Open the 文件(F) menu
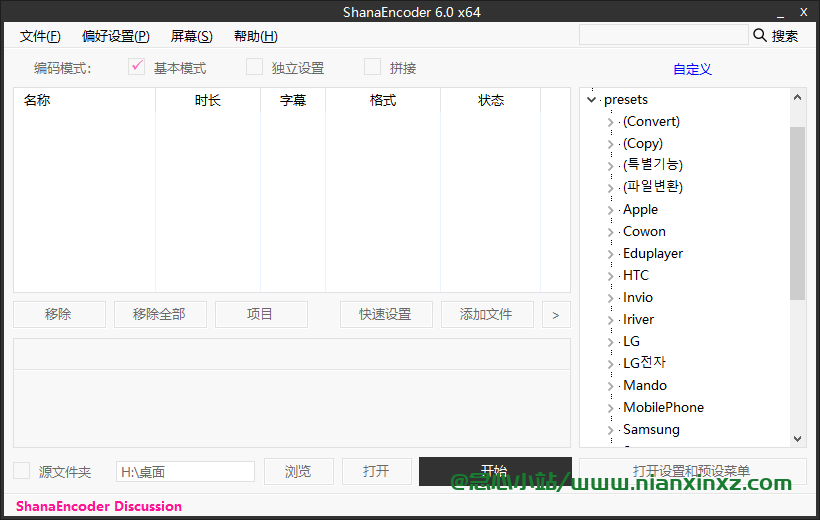This screenshot has height=520, width=820. tap(40, 36)
